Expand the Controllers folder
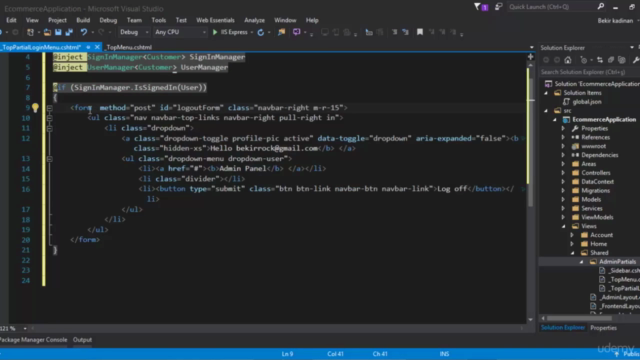 (563, 173)
